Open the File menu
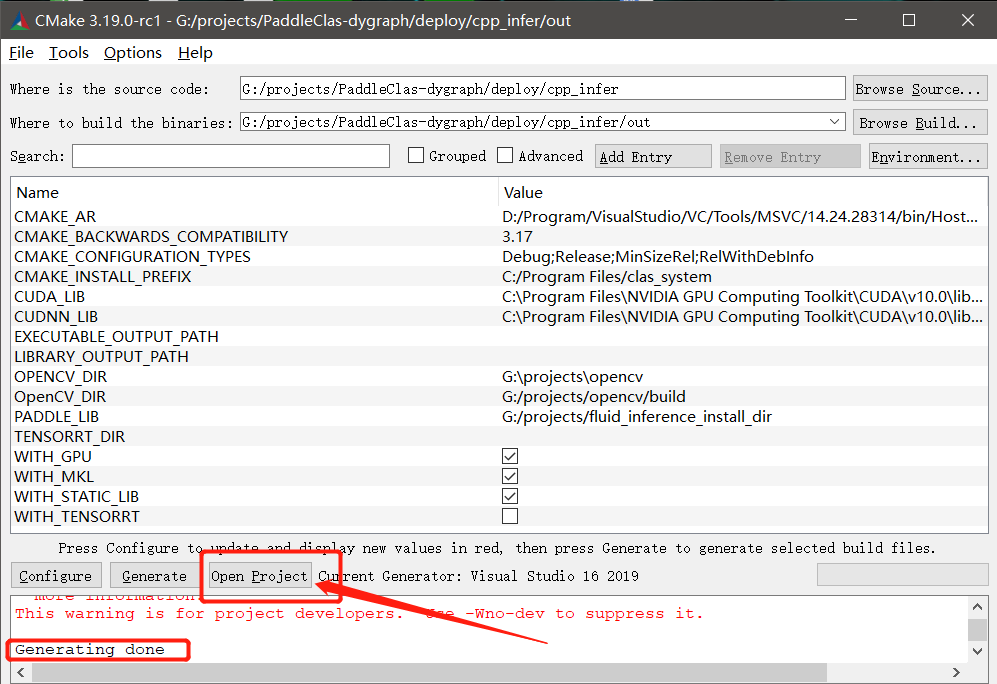The image size is (997, 684). point(20,52)
